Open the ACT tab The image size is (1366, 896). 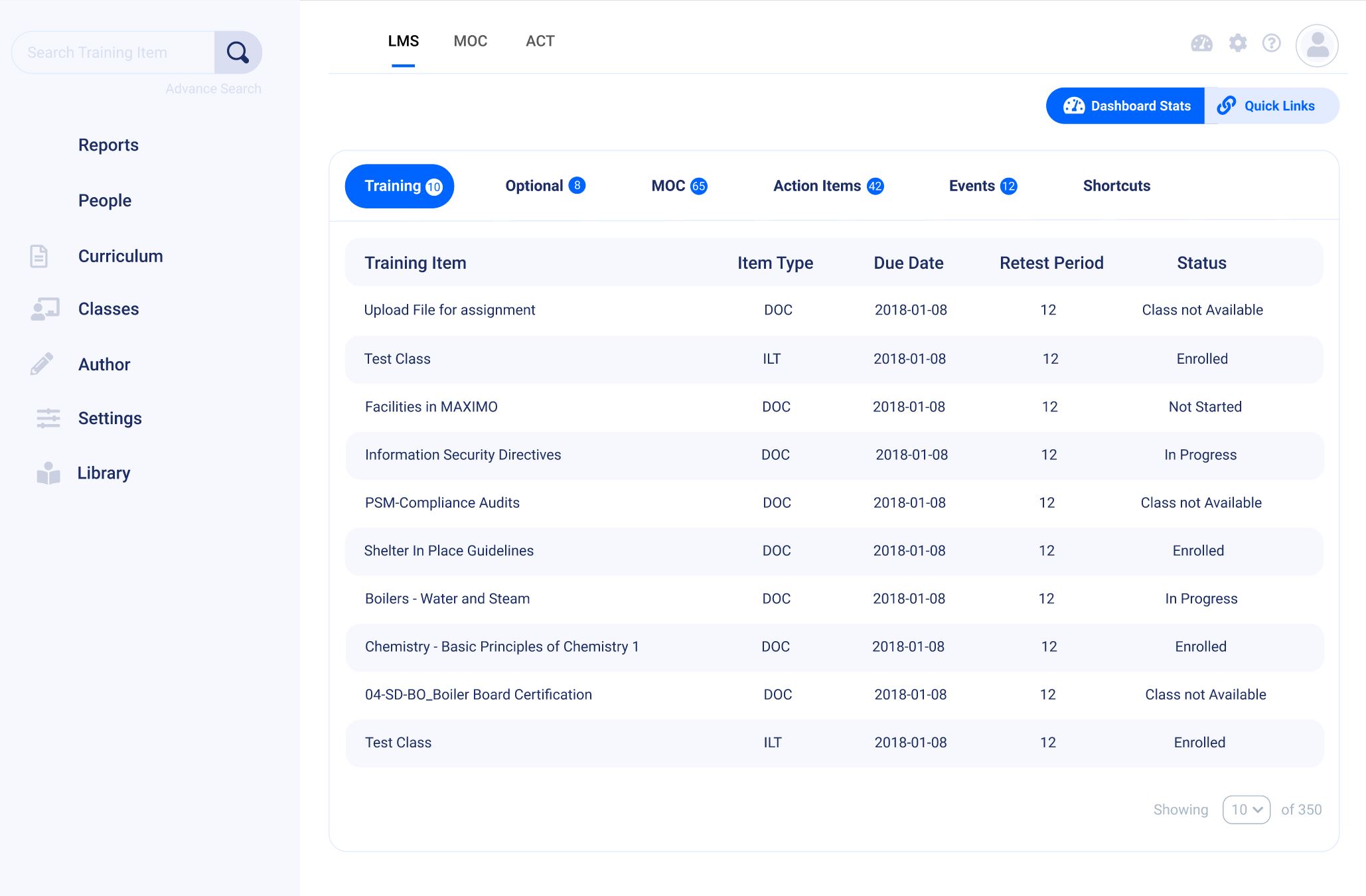[540, 41]
